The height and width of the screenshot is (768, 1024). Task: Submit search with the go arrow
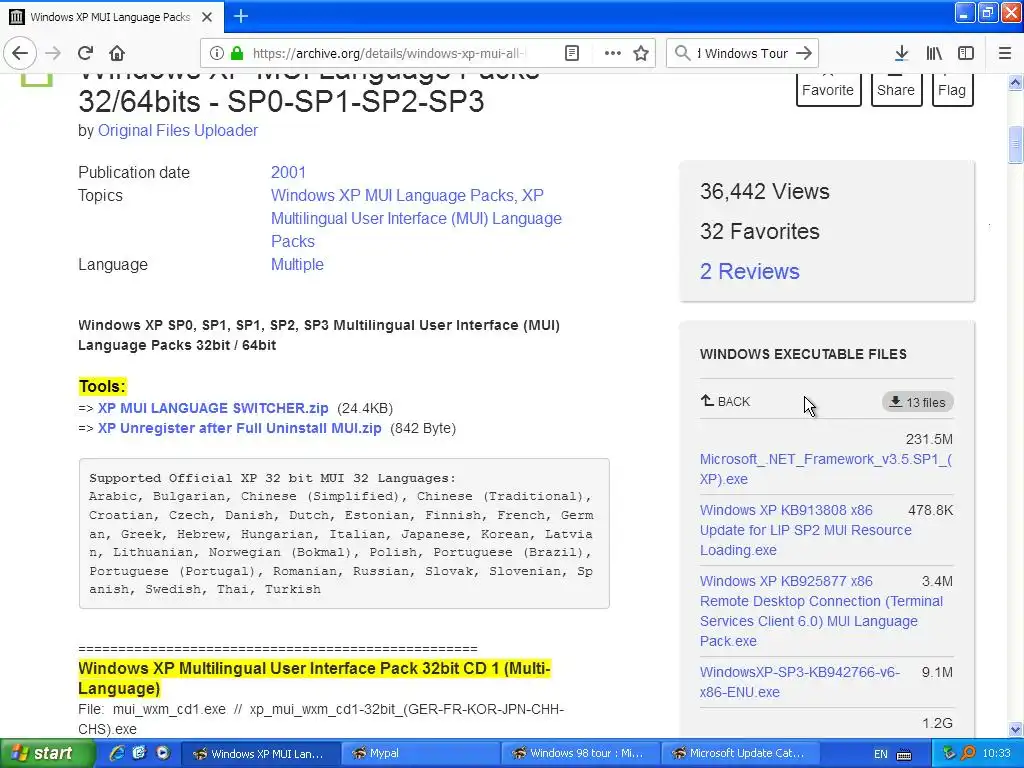pos(804,53)
